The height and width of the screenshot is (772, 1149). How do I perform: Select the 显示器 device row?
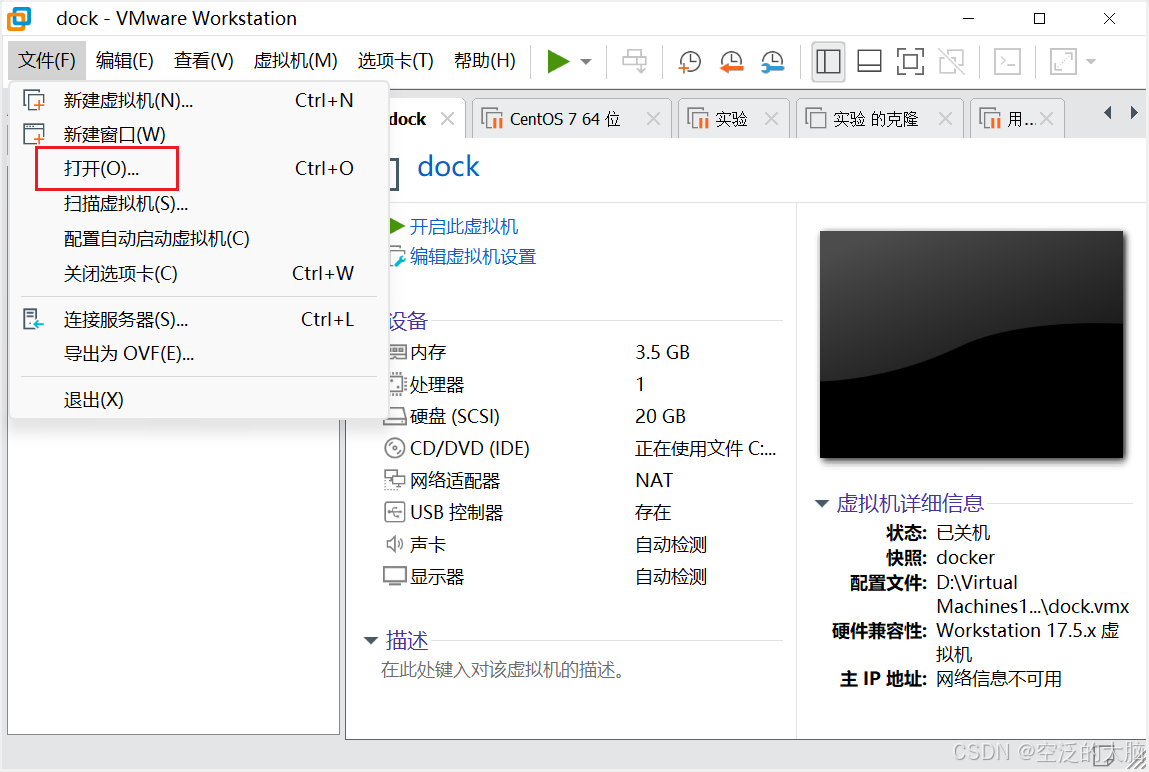pos(583,577)
